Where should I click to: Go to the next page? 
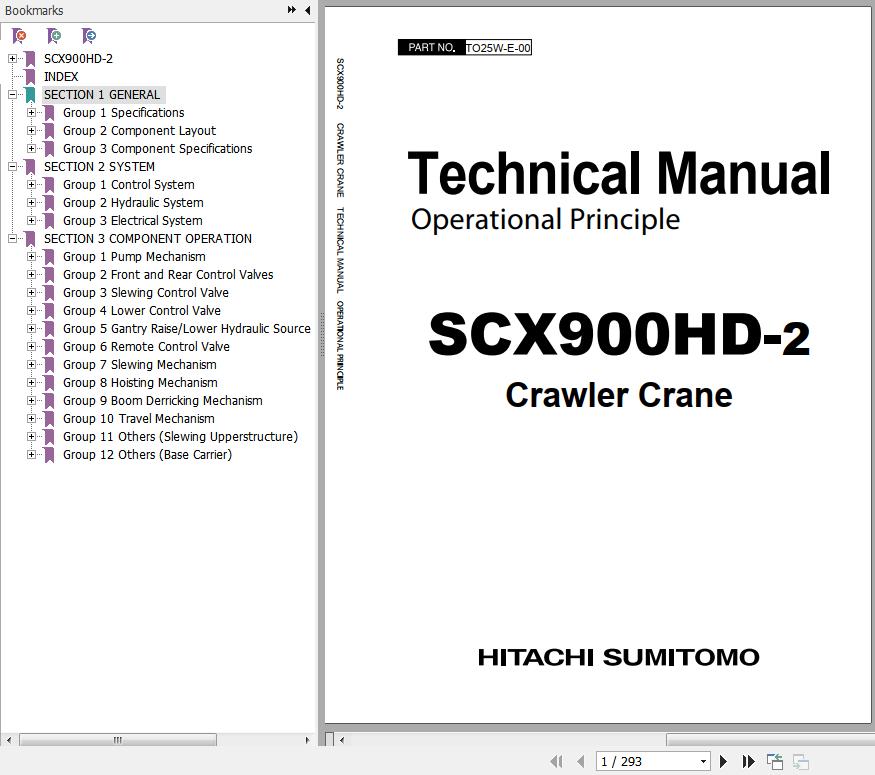(x=723, y=762)
